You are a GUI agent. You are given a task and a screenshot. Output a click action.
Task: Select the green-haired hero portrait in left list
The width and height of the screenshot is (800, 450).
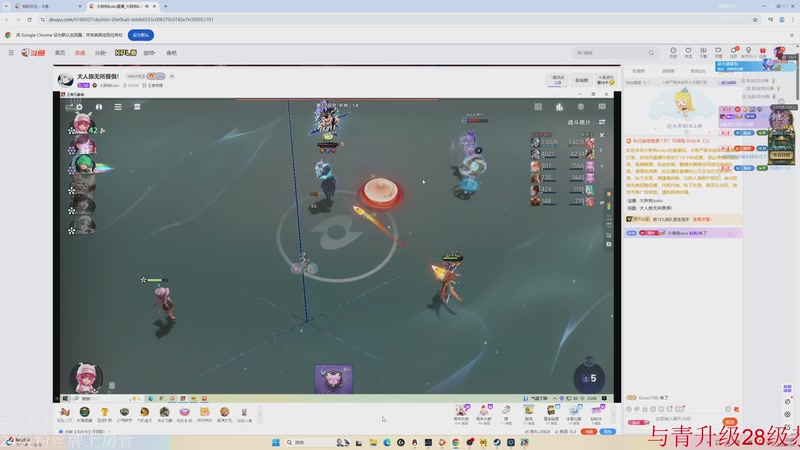click(x=83, y=165)
